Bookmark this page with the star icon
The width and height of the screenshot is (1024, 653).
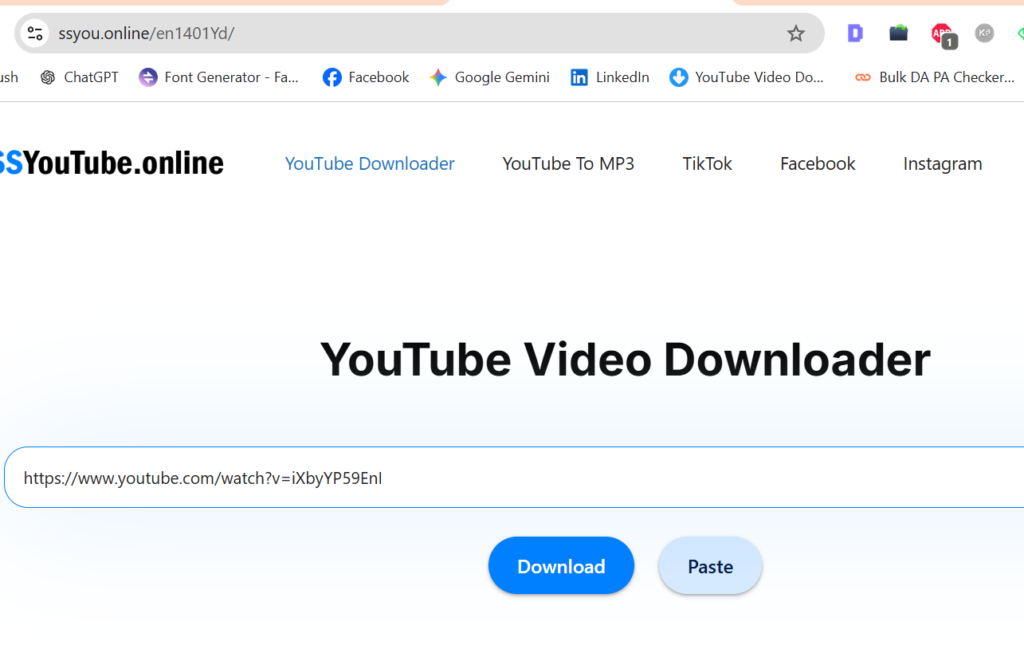(795, 33)
